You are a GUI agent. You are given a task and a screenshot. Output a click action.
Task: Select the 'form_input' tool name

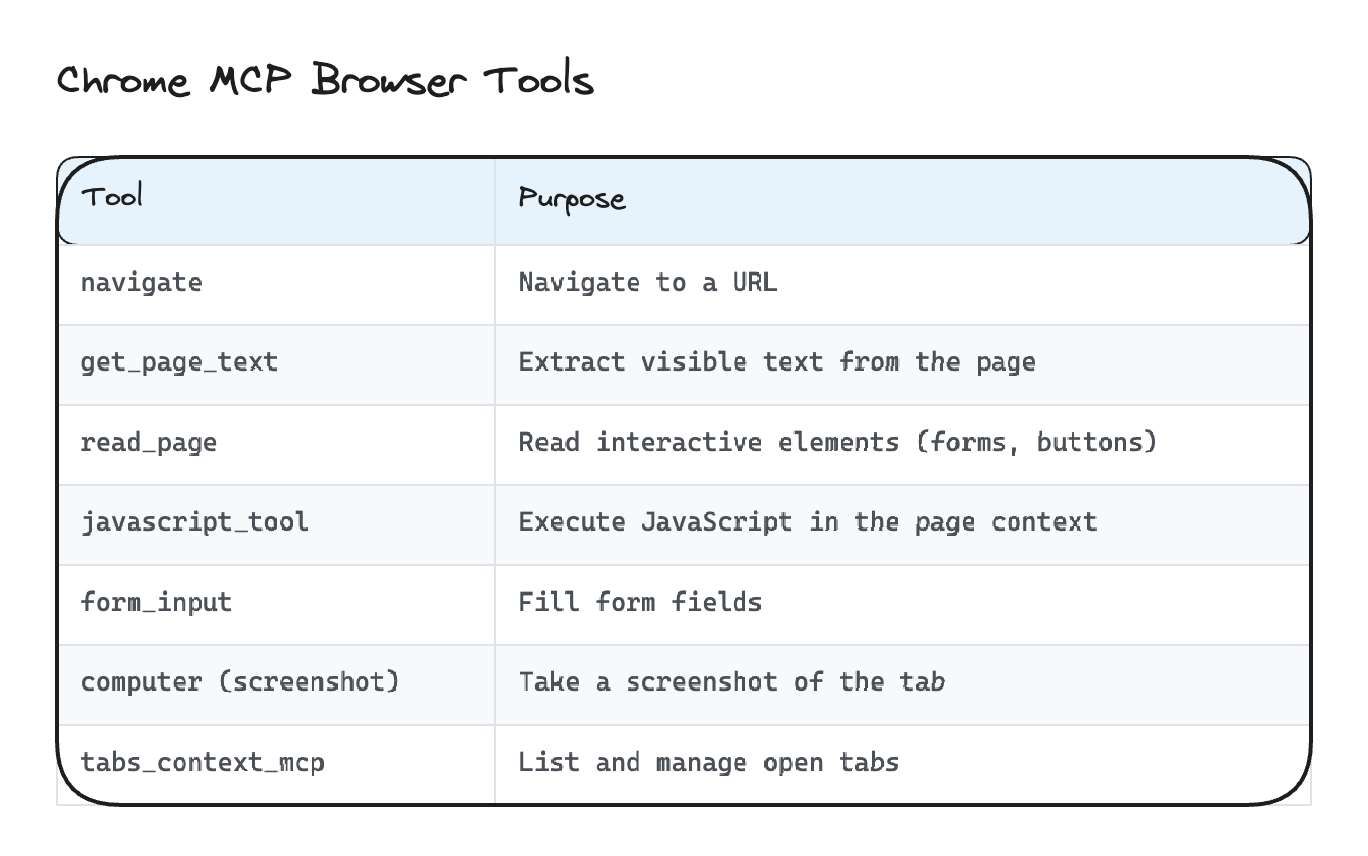coord(156,602)
